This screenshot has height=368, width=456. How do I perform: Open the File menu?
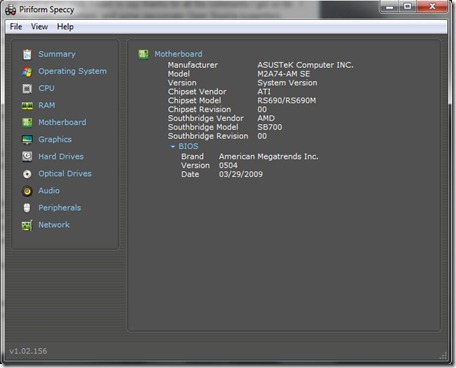(x=16, y=27)
